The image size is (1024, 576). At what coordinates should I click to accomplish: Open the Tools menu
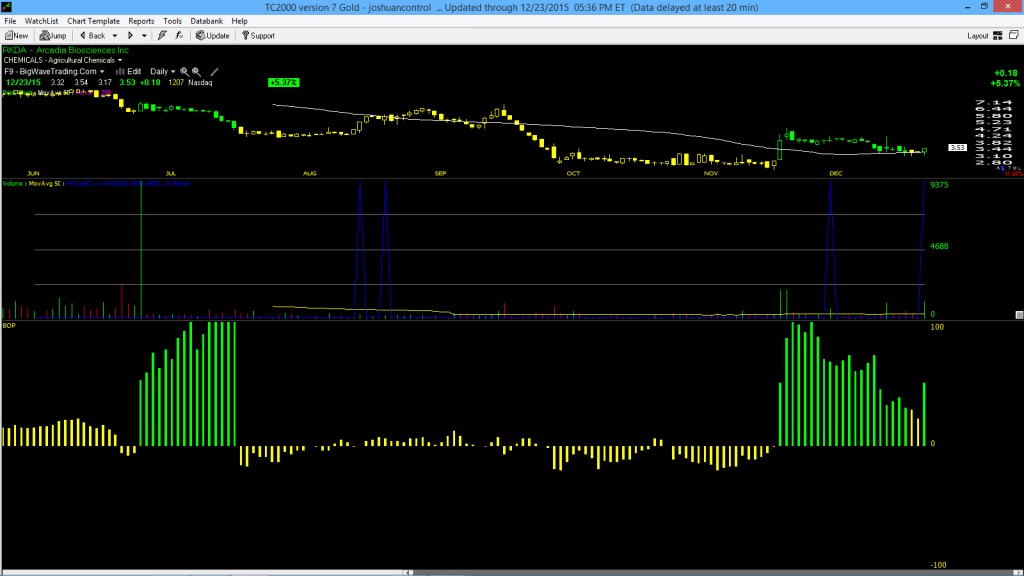tap(172, 21)
